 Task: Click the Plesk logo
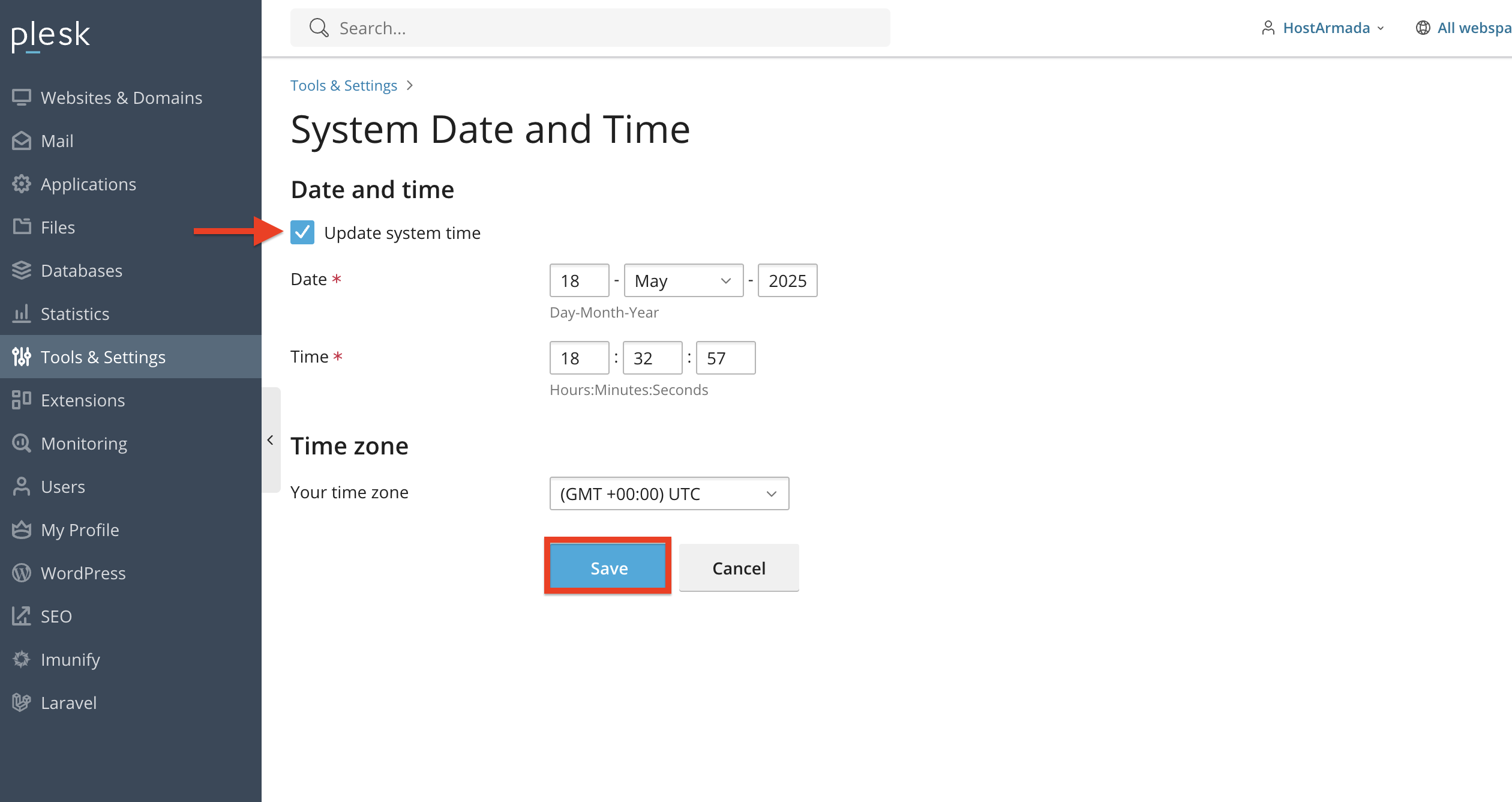[50, 36]
